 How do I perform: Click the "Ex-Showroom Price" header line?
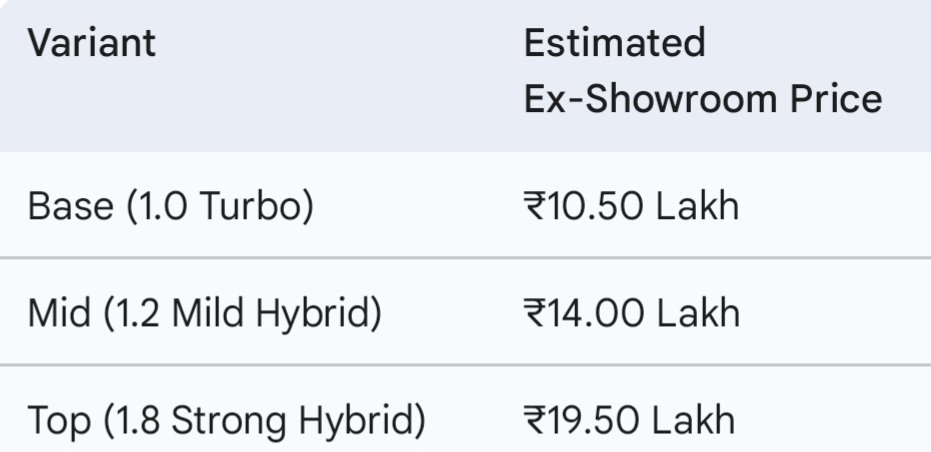[703, 99]
